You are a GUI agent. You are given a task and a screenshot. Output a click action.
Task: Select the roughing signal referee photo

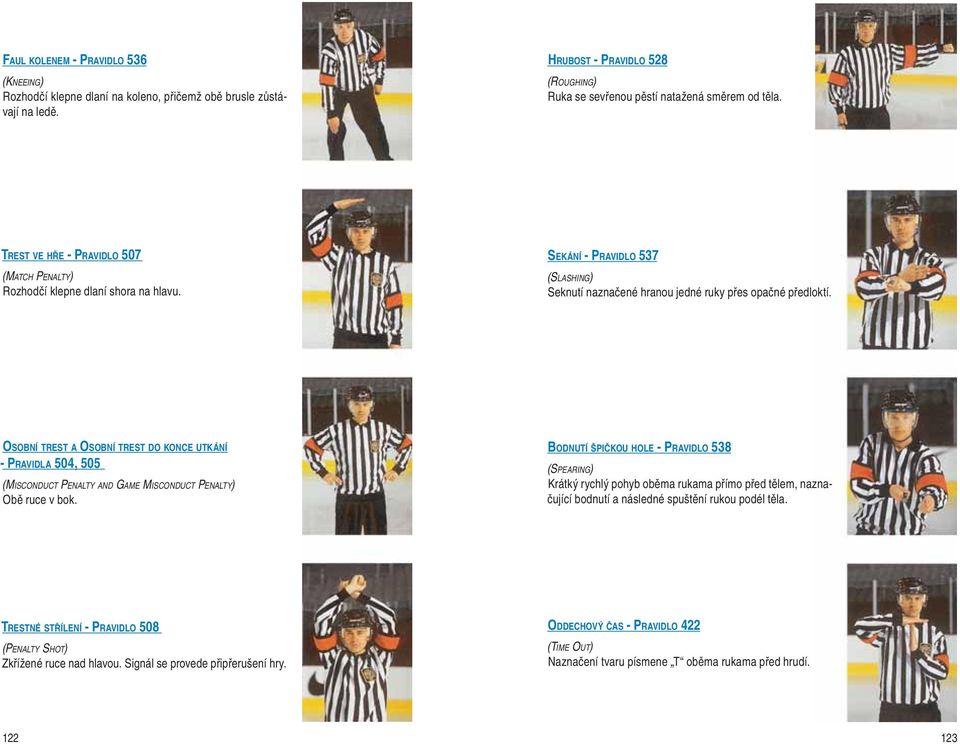885,66
